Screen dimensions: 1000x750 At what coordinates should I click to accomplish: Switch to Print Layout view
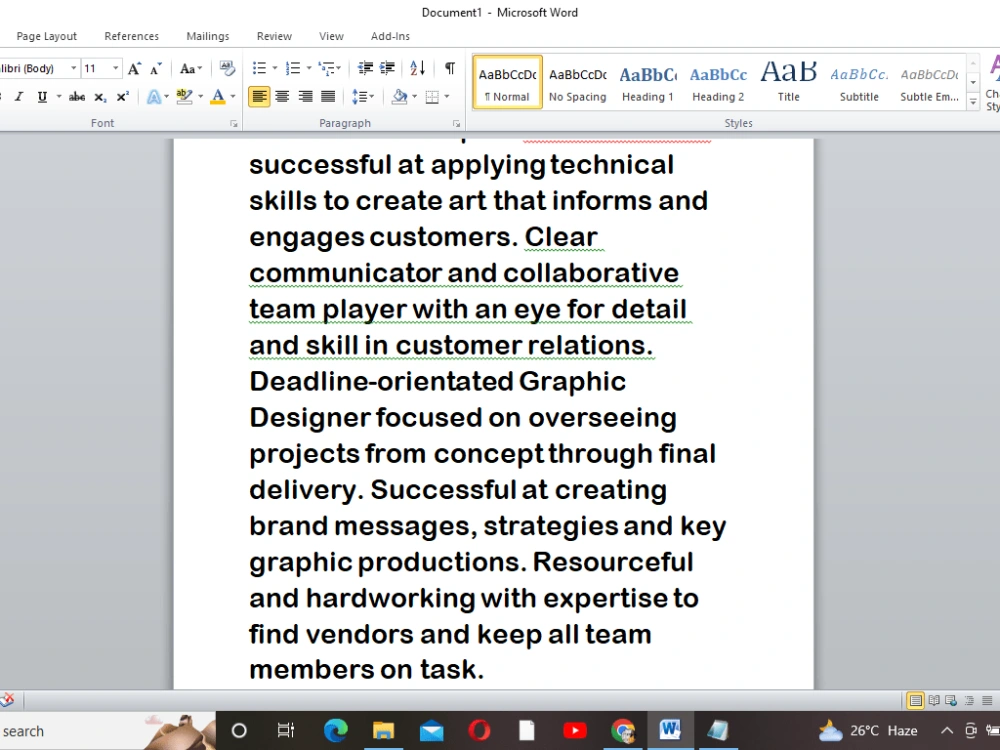pyautogui.click(x=915, y=700)
